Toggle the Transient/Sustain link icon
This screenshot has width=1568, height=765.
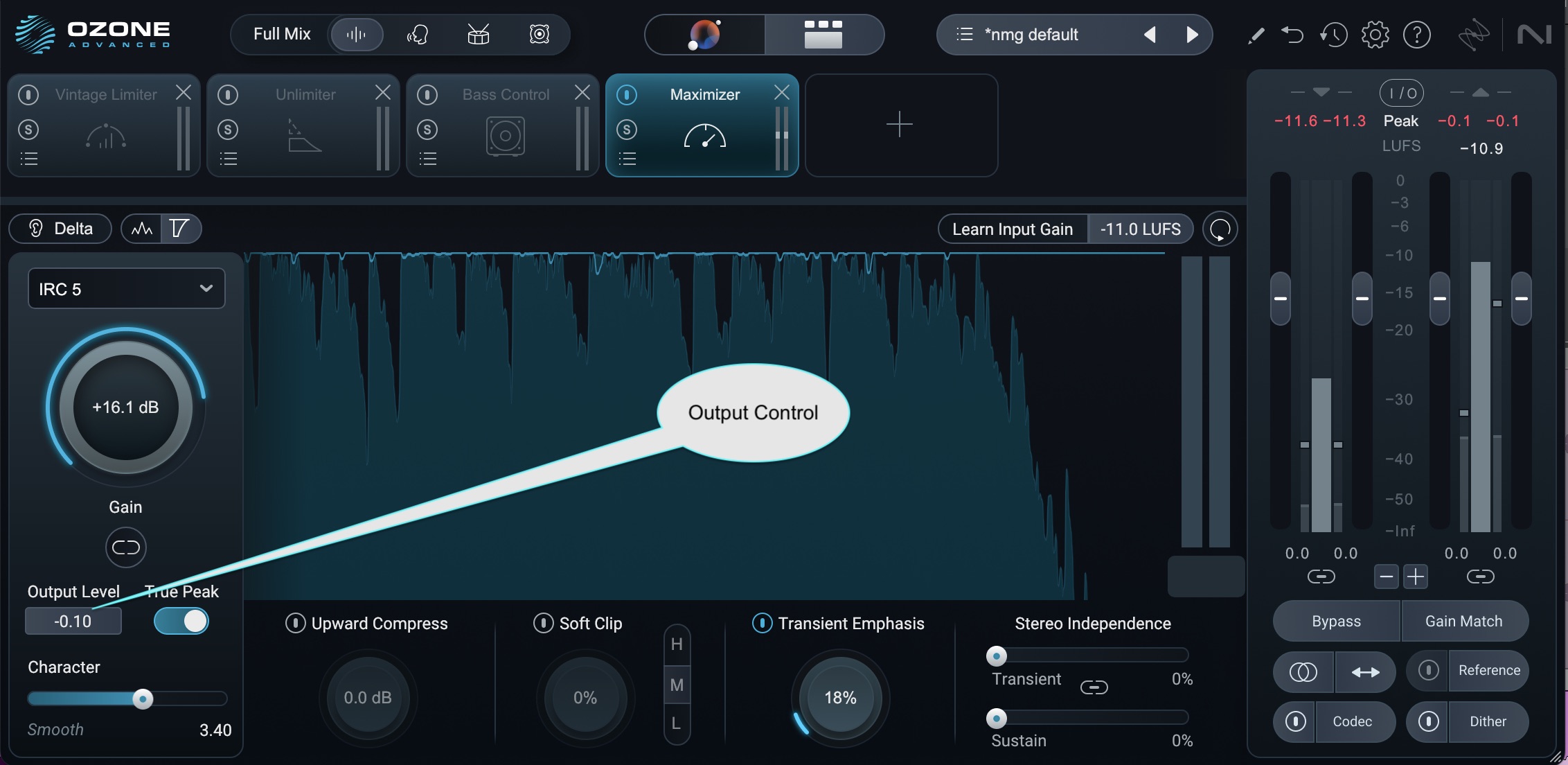[1094, 687]
